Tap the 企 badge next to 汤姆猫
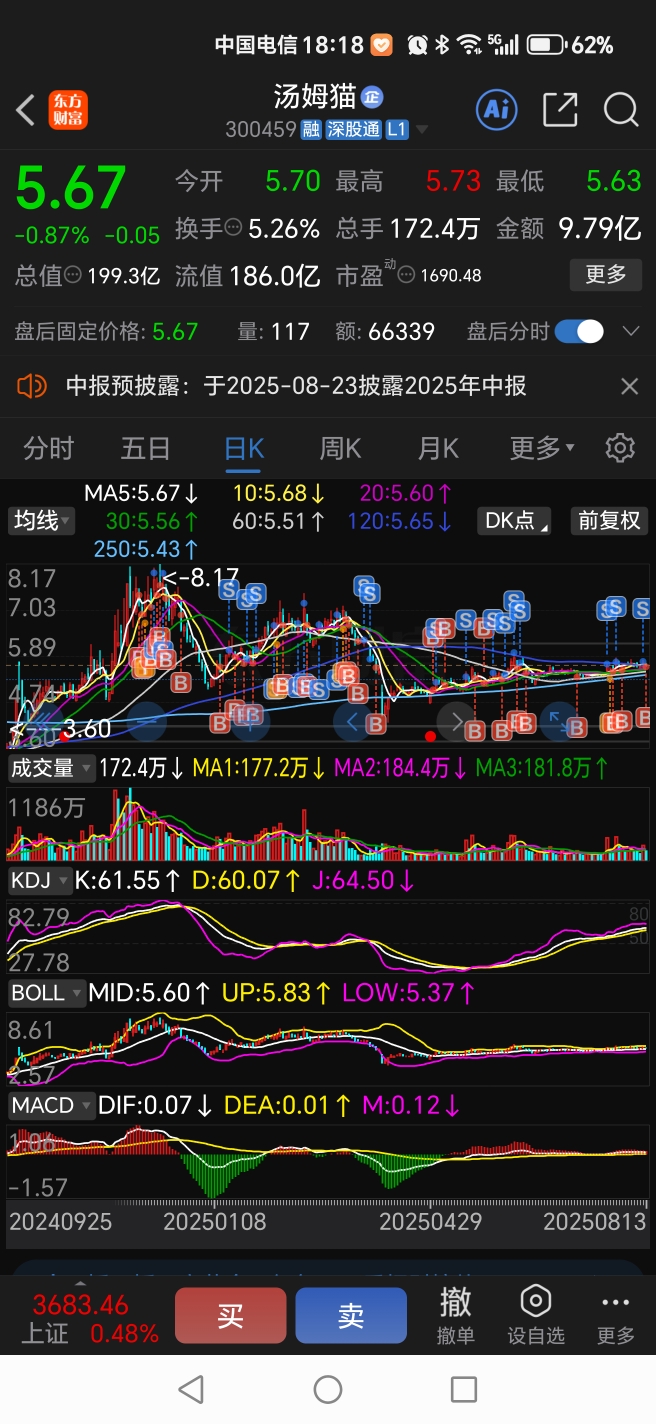Image resolution: width=656 pixels, height=1424 pixels. coord(372,97)
